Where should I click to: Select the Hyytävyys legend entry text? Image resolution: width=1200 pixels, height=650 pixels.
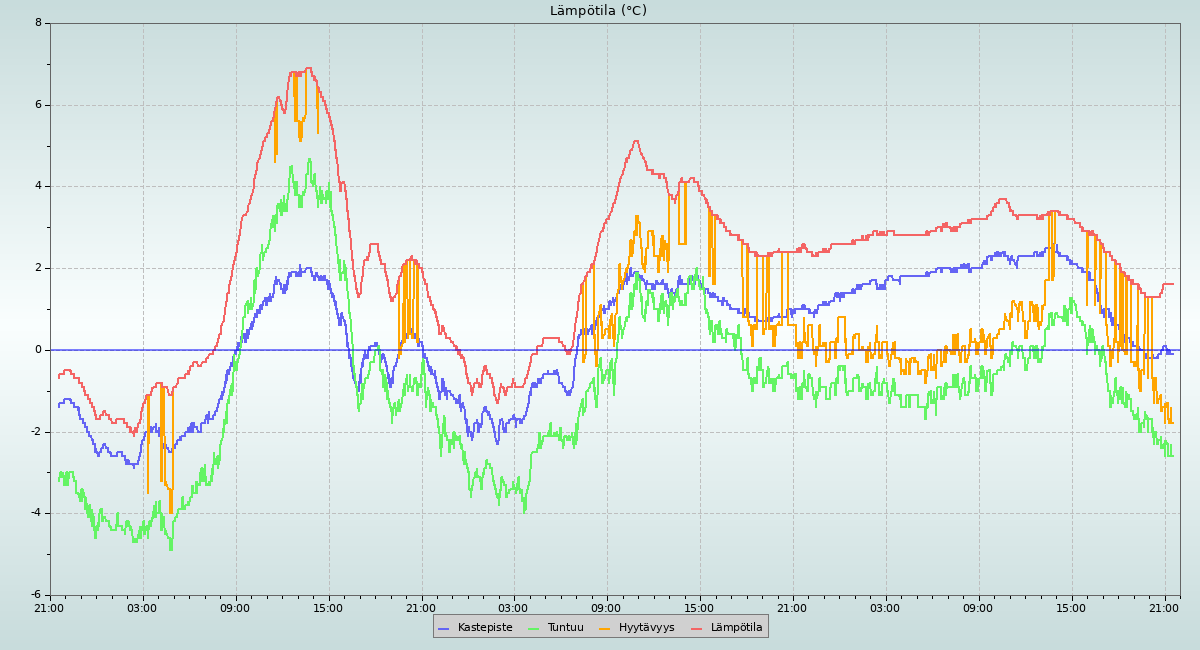[646, 628]
